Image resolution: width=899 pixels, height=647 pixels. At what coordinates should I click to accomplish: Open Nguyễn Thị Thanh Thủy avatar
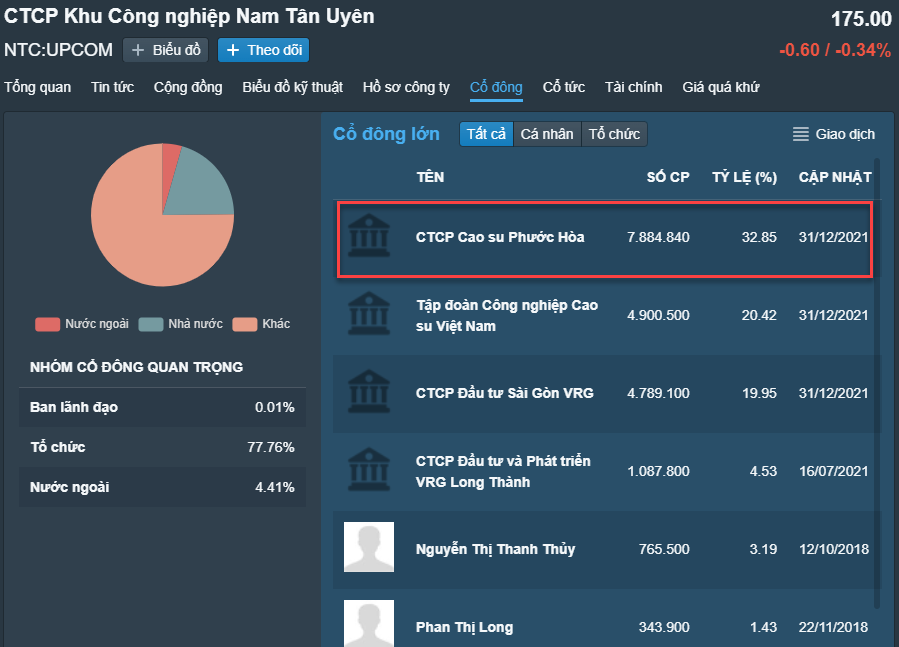(x=369, y=547)
